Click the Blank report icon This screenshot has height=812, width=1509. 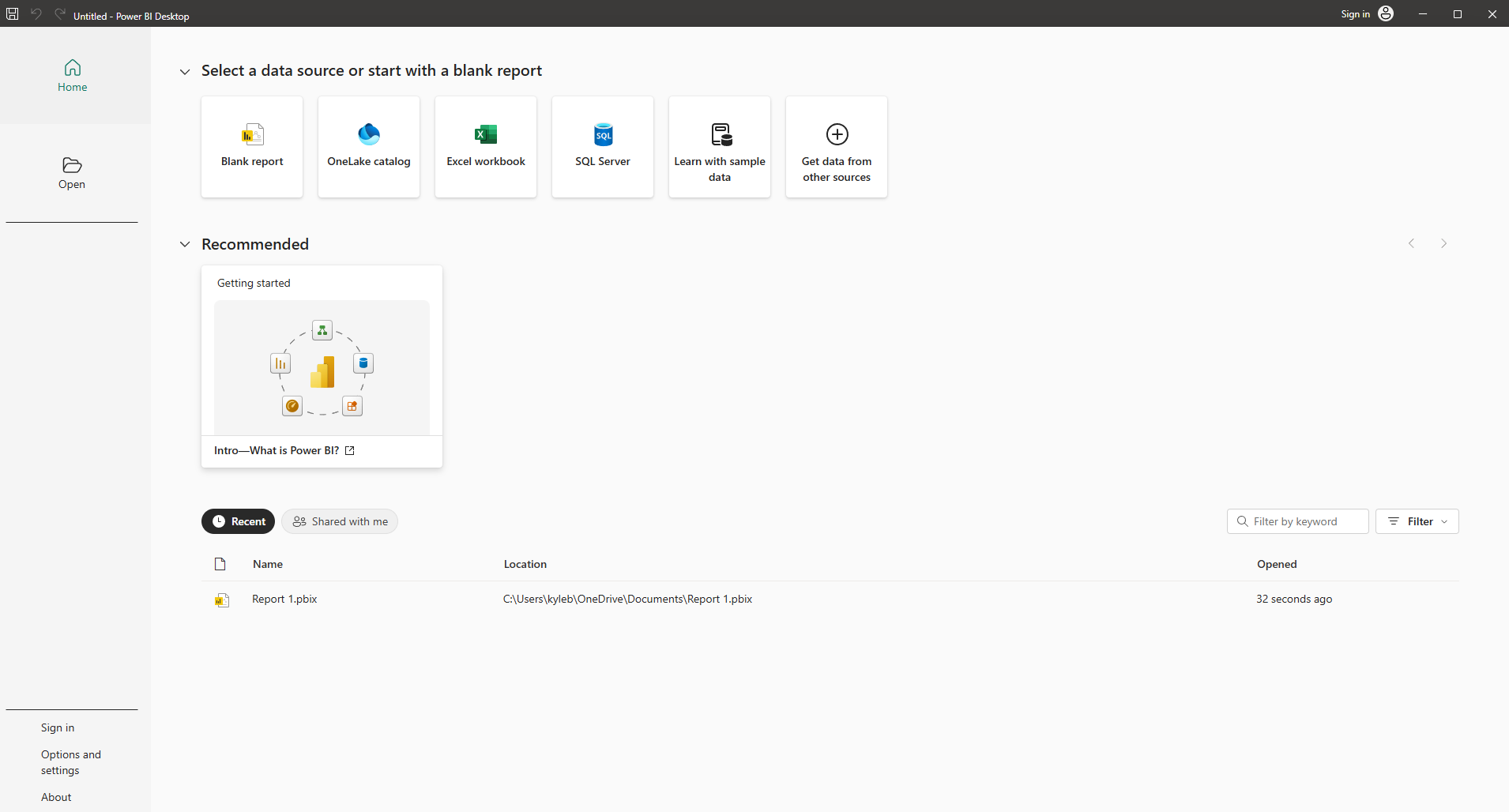tap(252, 135)
